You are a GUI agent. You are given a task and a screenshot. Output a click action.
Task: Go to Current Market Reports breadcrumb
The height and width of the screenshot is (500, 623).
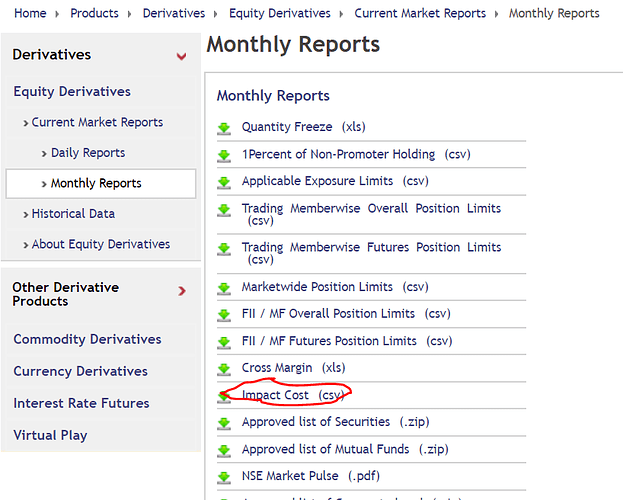[x=420, y=13]
